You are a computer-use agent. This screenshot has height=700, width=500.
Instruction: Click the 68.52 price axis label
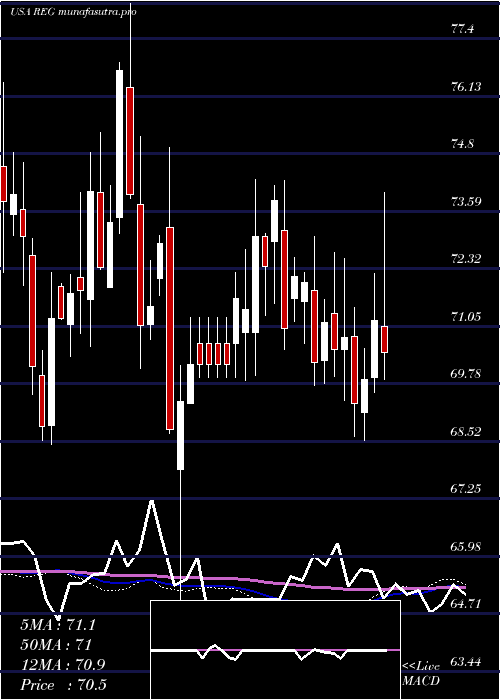coord(466,431)
